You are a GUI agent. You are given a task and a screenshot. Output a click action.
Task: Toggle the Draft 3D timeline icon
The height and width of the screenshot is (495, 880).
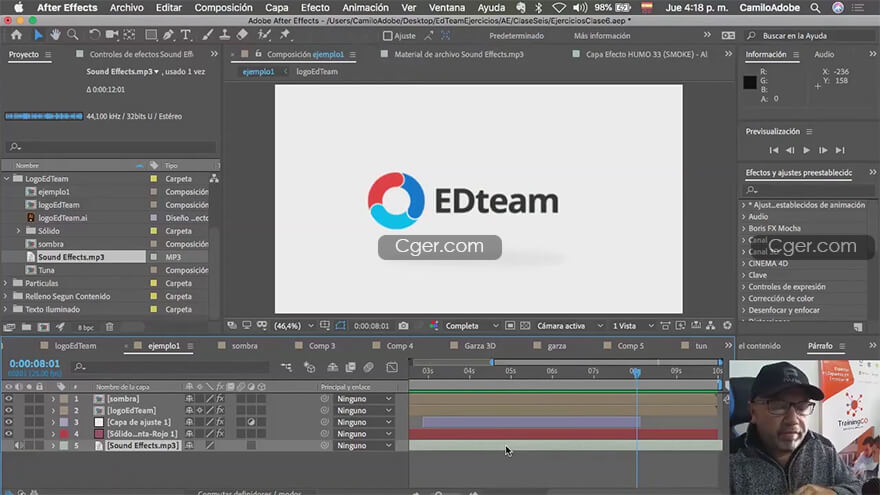click(309, 367)
